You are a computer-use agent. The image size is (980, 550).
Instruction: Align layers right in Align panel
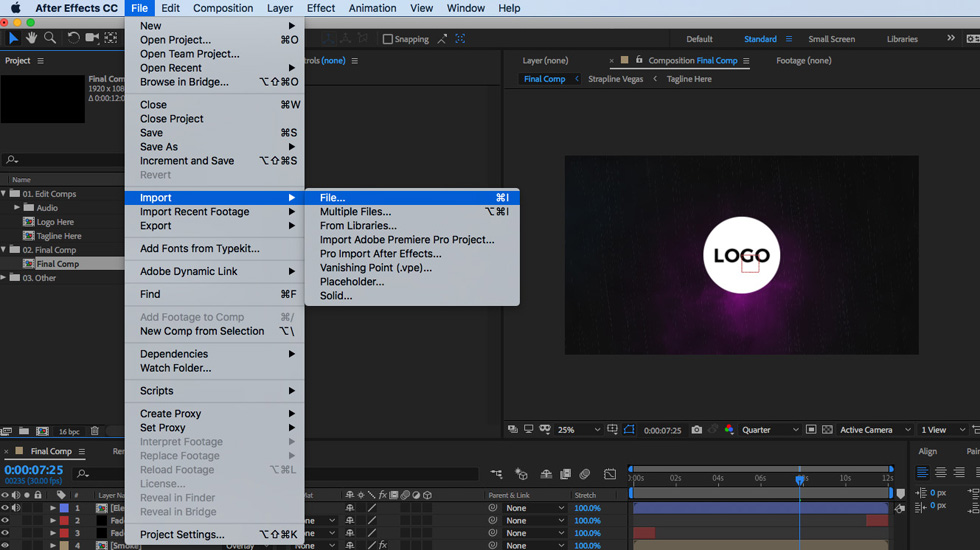[959, 472]
